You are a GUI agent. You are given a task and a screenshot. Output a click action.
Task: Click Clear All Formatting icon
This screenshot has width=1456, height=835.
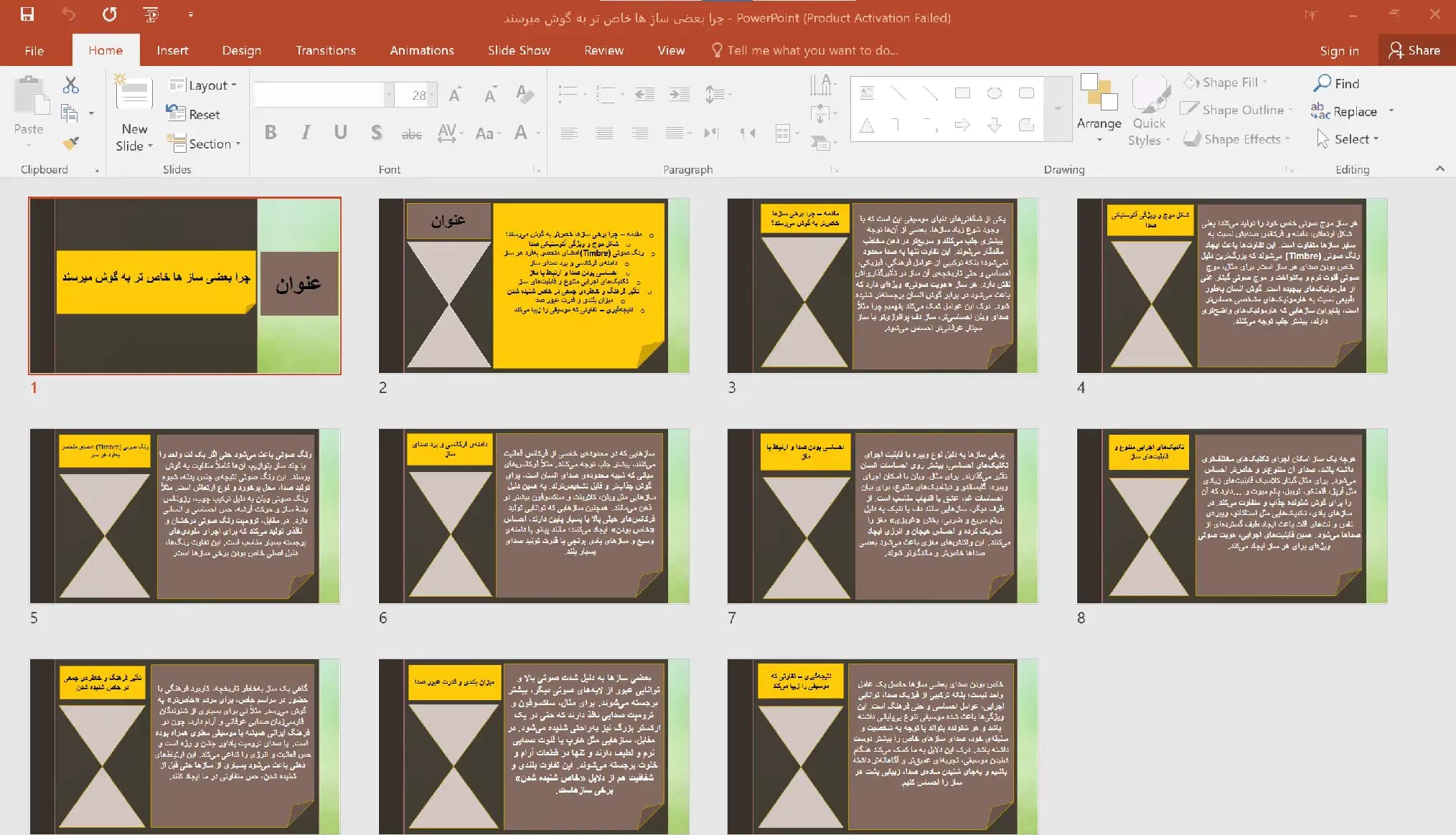pyautogui.click(x=525, y=94)
